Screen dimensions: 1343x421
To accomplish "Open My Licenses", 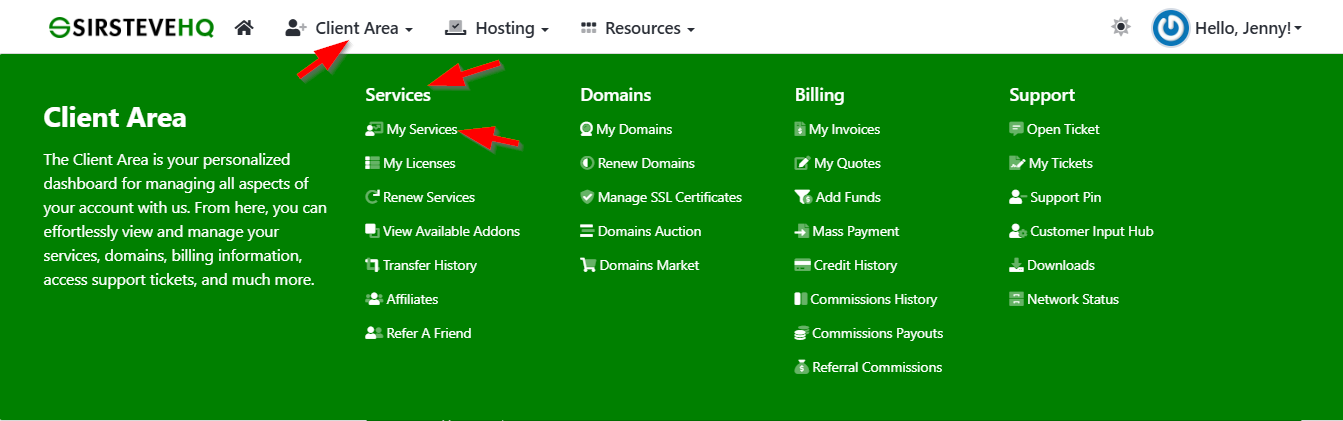I will (419, 163).
